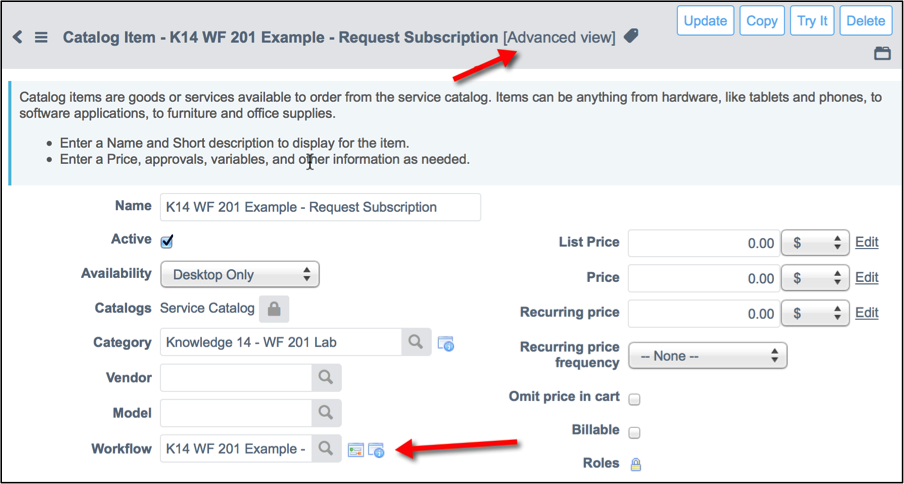Open Model lookup magnifier icon
The image size is (904, 484).
pos(326,413)
